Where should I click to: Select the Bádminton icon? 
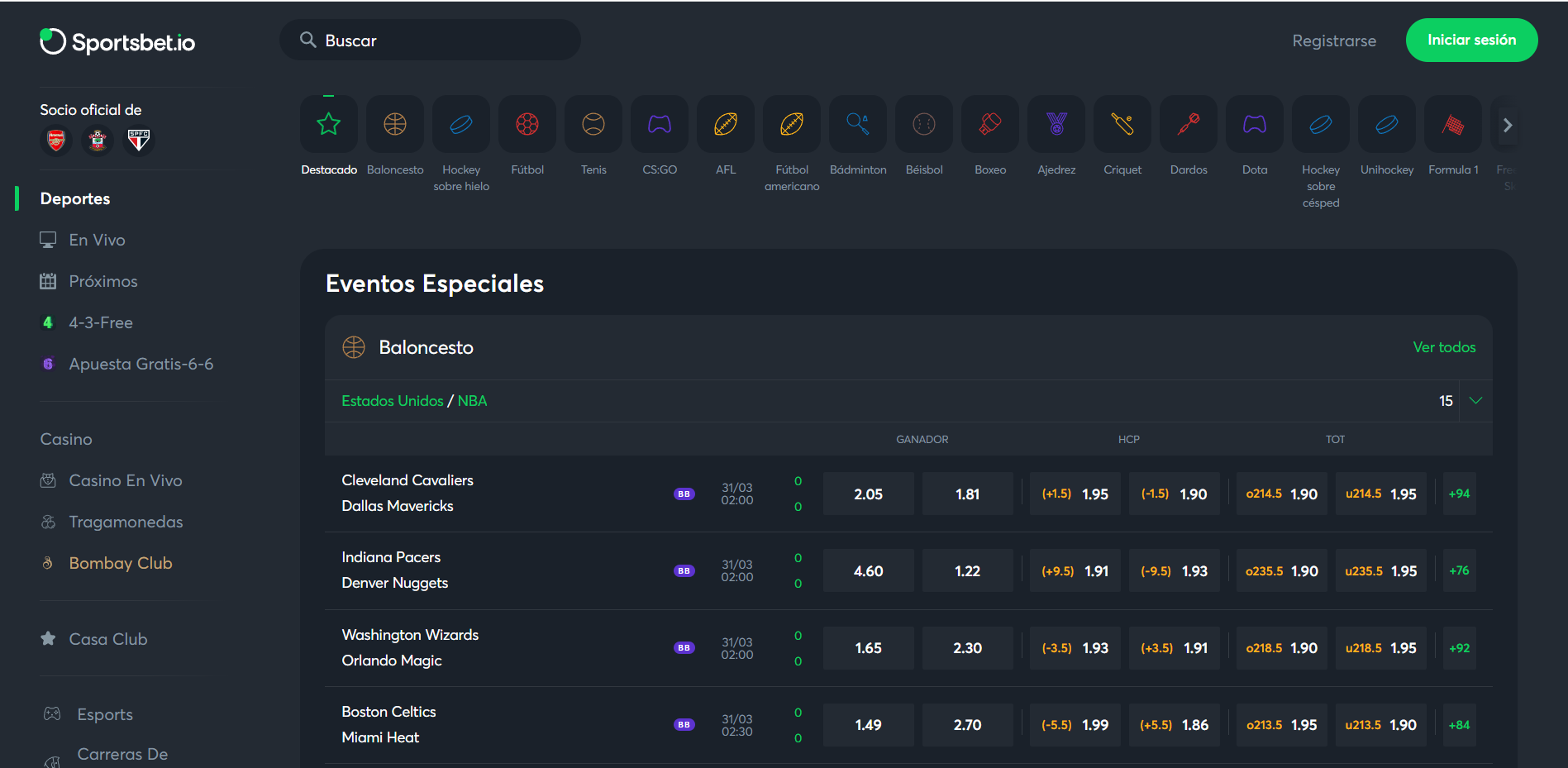pyautogui.click(x=858, y=124)
